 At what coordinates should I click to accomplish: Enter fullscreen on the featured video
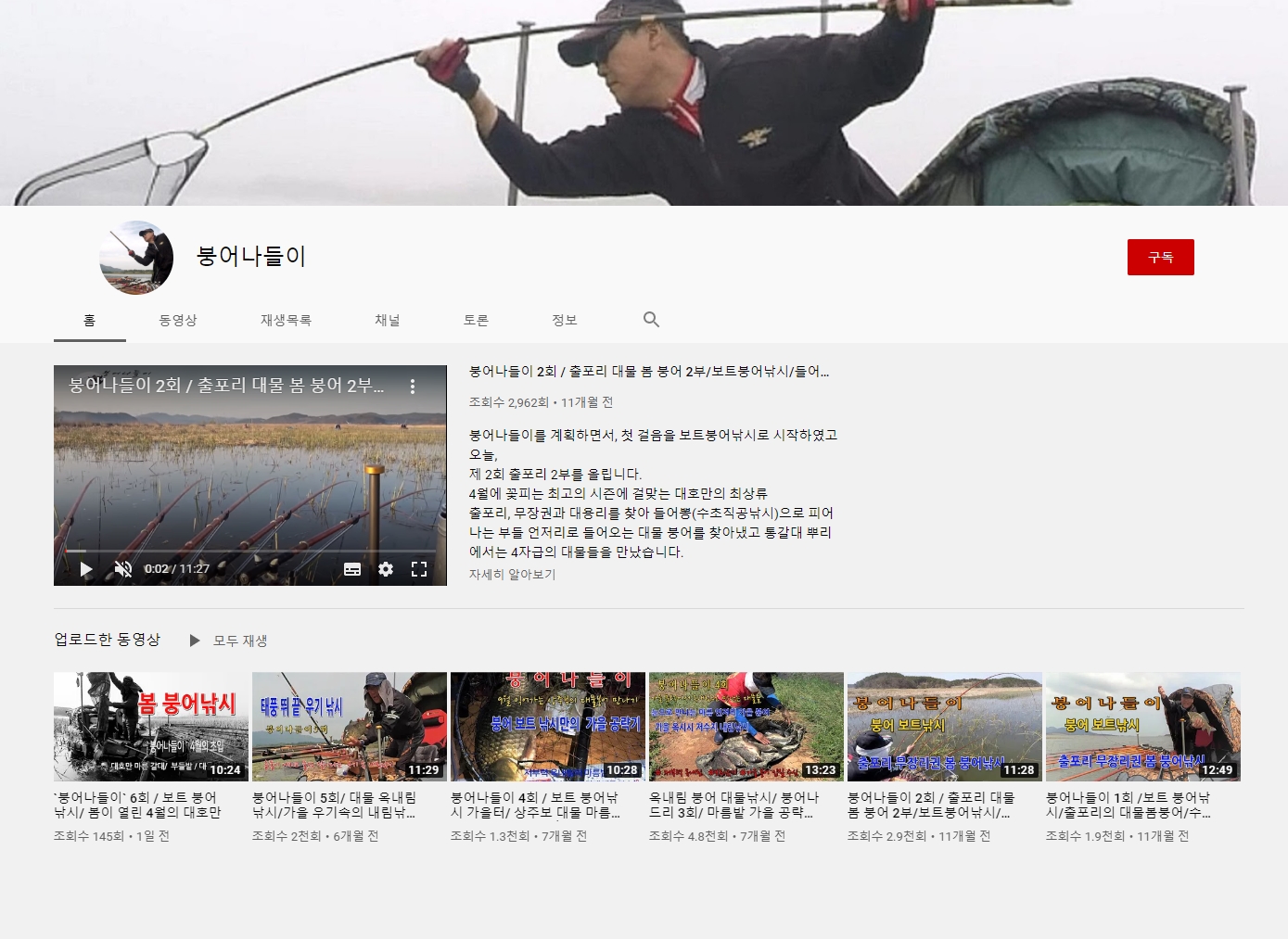419,569
